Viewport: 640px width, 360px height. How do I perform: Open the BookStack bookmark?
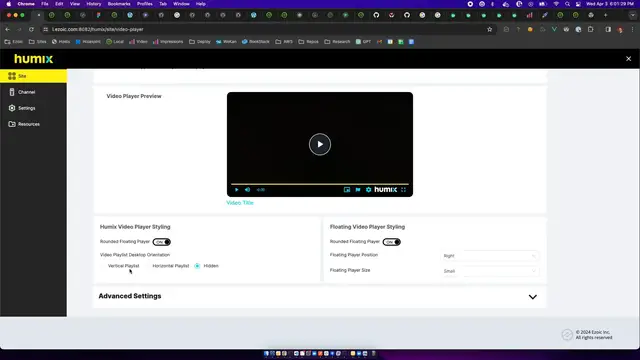(256, 42)
